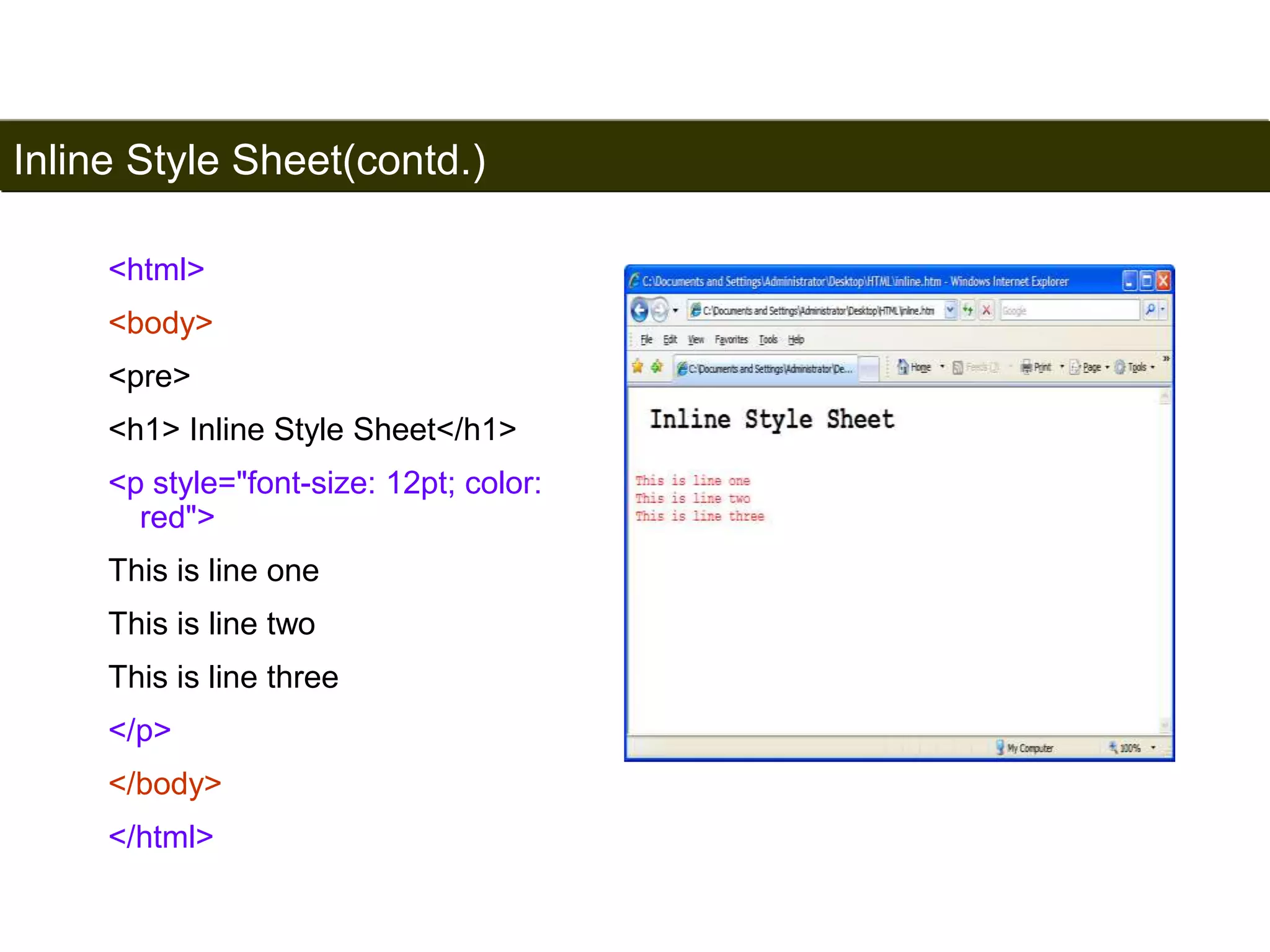Expand the zoom level dropdown arrow
The width and height of the screenshot is (1270, 952).
click(x=1153, y=747)
